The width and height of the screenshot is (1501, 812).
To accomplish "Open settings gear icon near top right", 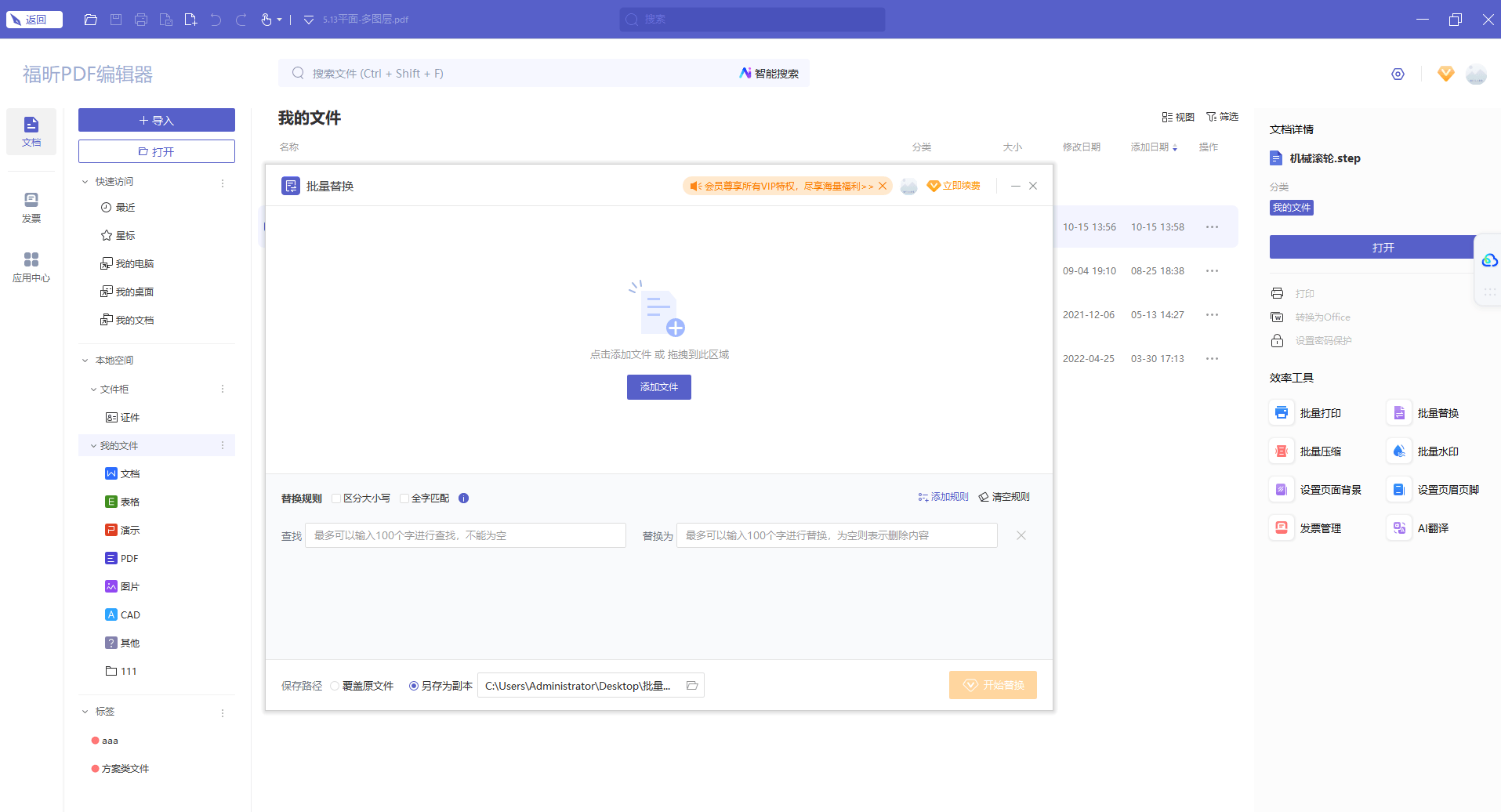I will click(x=1398, y=74).
